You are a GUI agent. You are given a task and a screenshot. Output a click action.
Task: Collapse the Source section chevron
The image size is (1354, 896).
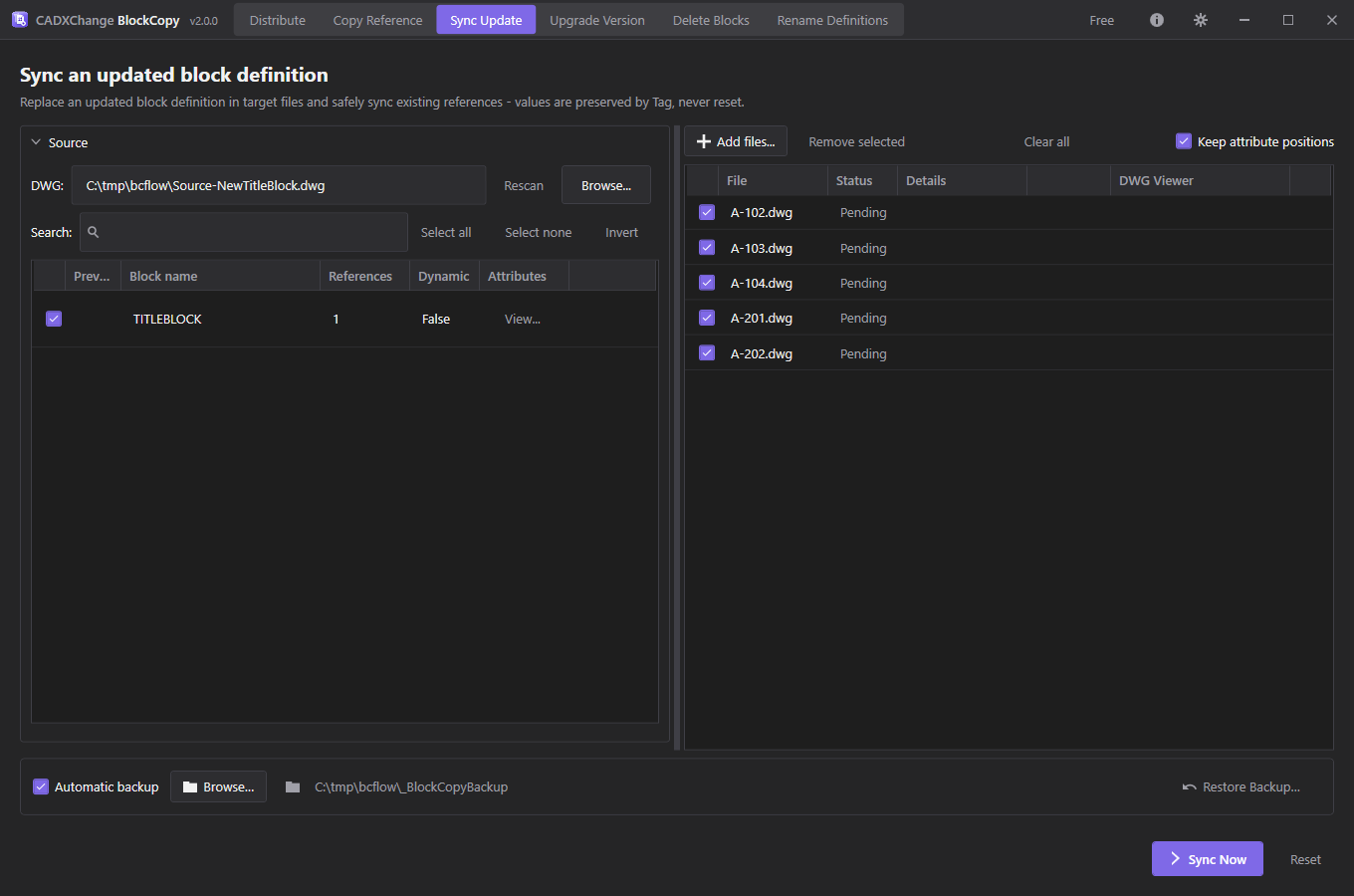point(36,142)
